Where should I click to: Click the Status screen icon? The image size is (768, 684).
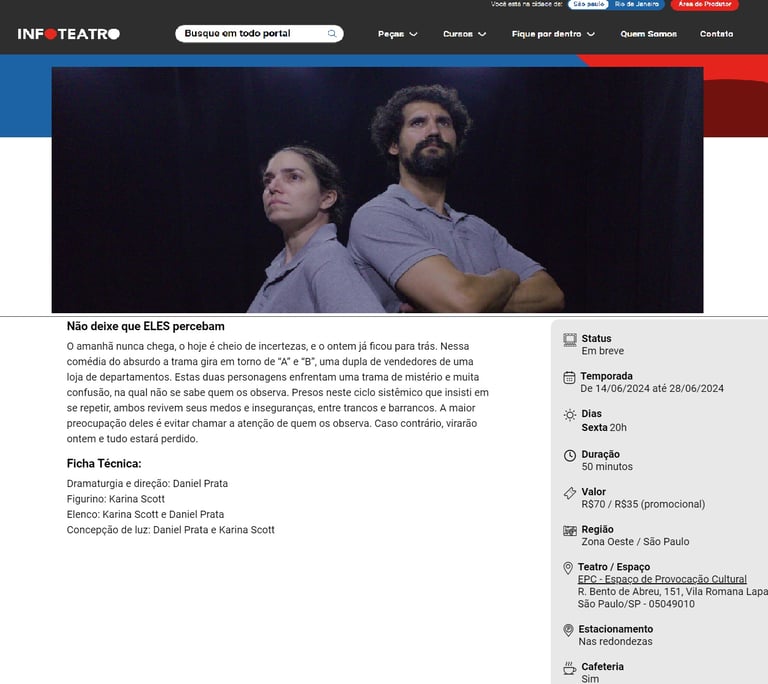pyautogui.click(x=570, y=340)
